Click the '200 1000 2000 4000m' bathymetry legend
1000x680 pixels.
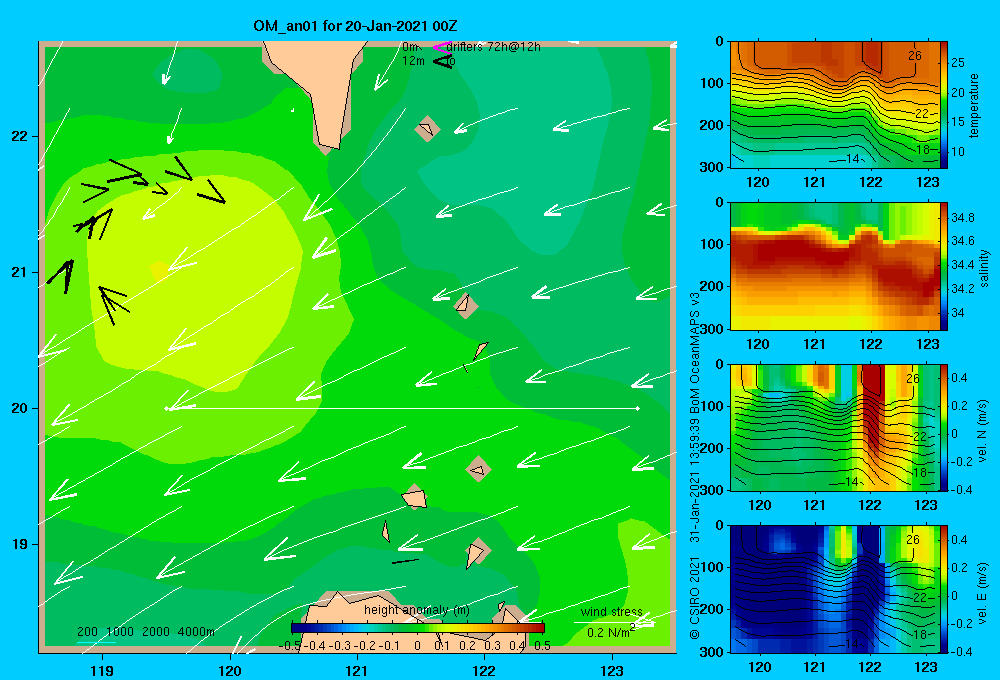point(146,632)
